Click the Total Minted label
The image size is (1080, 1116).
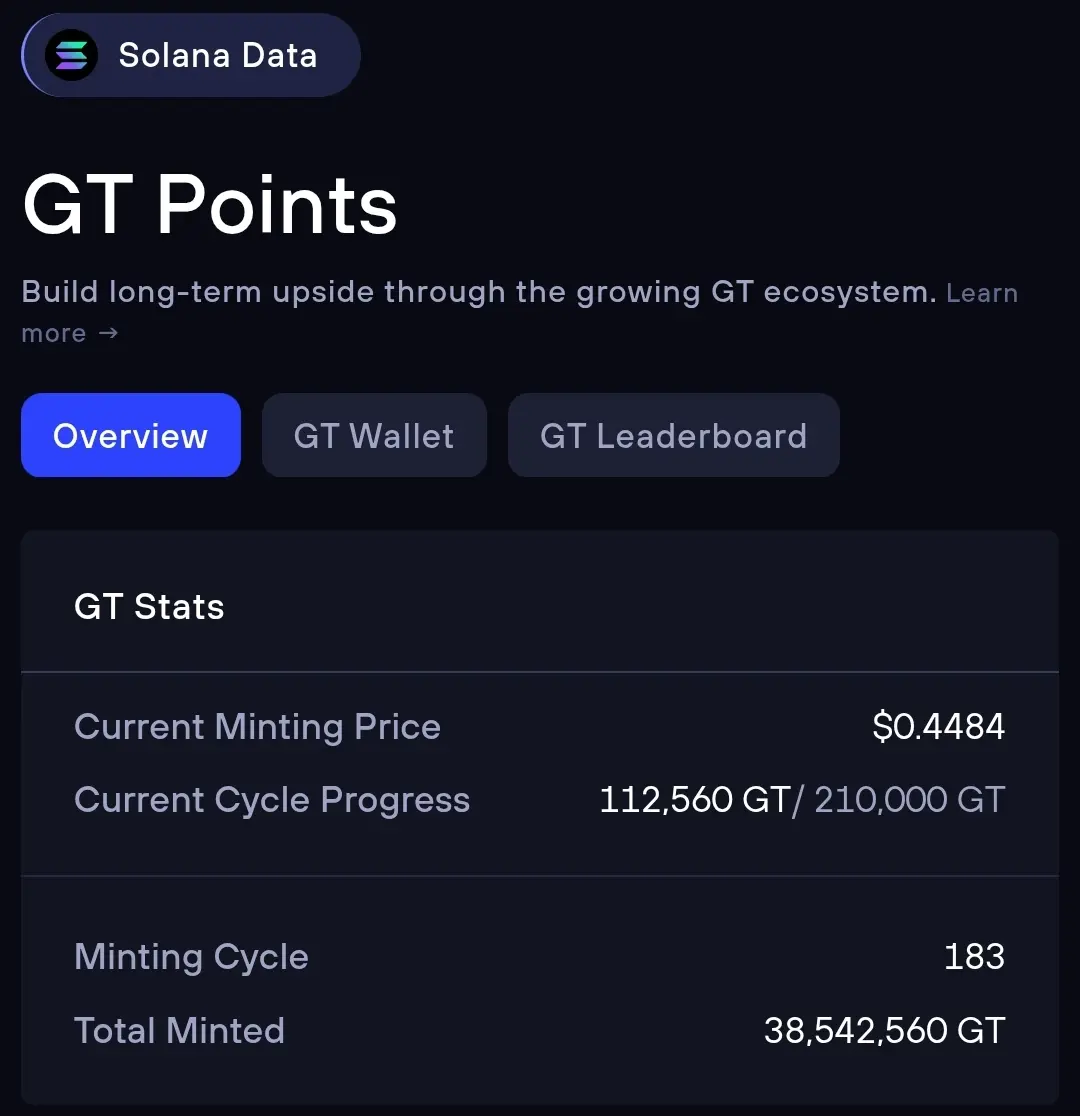click(179, 1031)
